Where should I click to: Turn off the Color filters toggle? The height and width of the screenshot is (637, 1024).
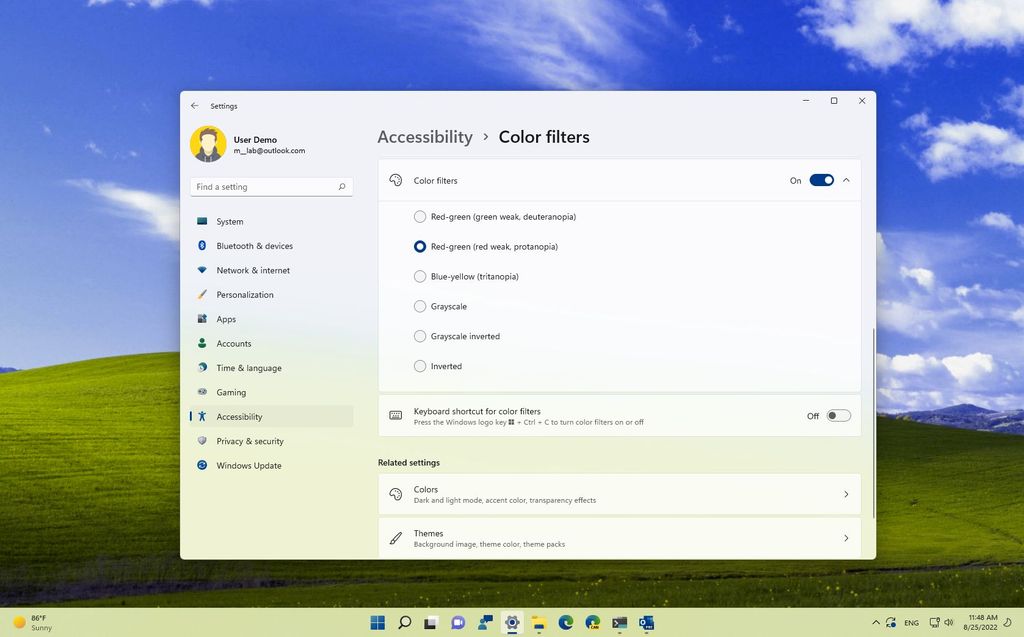(822, 180)
